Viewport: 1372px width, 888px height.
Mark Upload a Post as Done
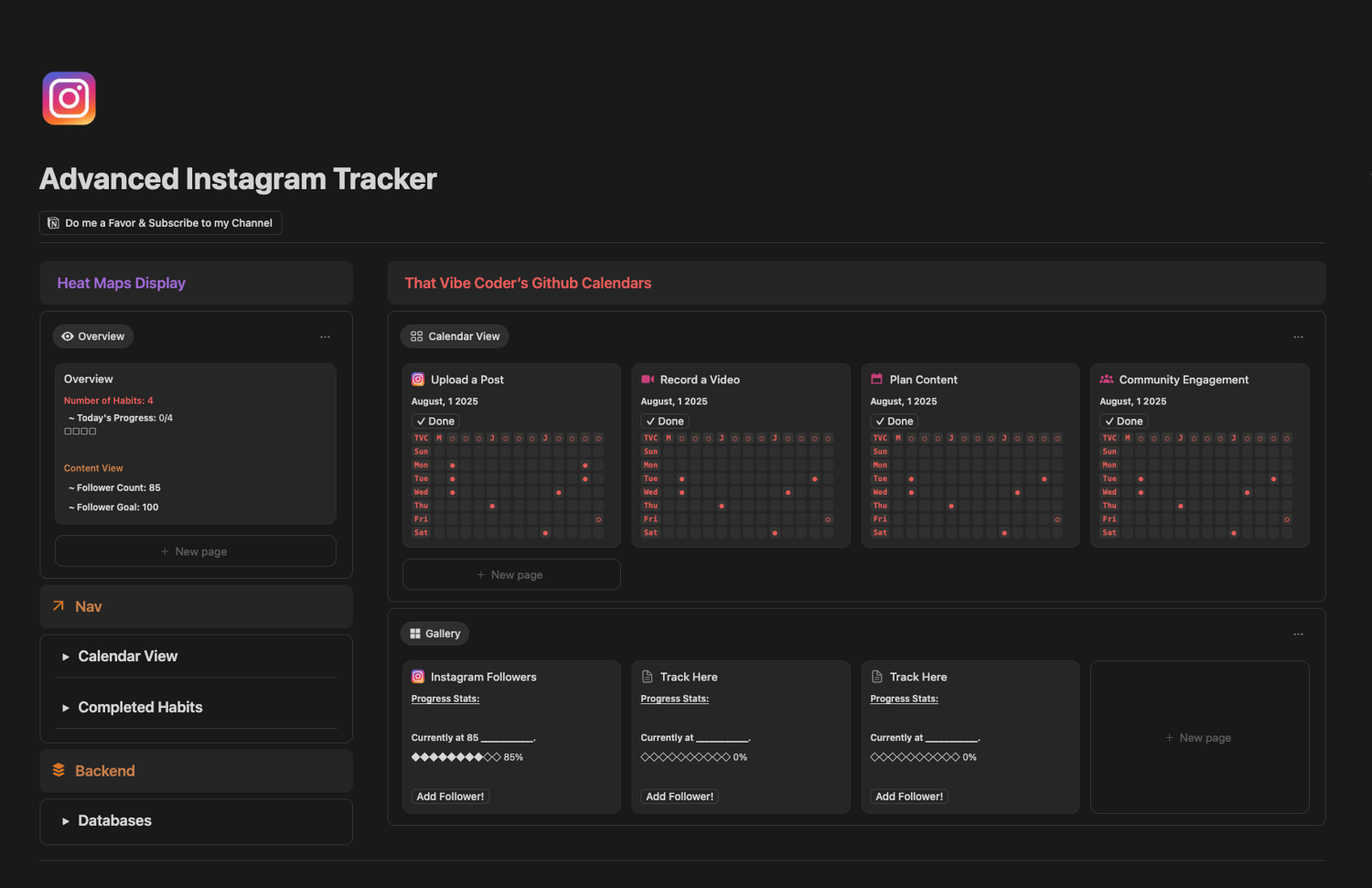pos(435,422)
